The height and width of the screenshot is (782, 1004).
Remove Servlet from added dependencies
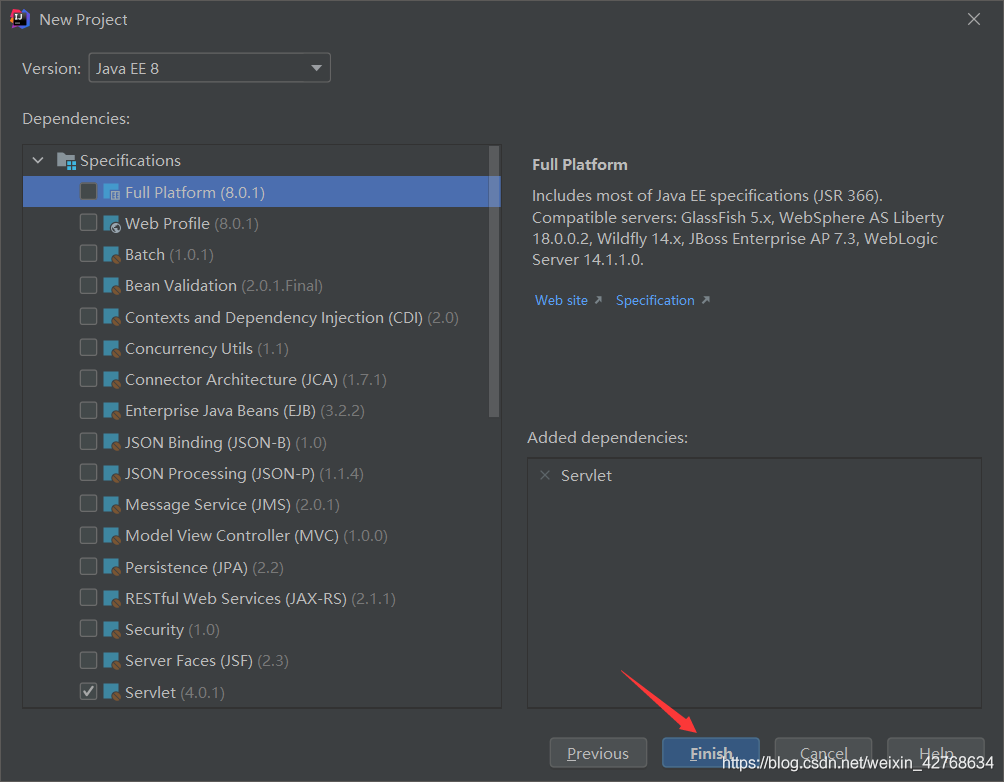[545, 475]
